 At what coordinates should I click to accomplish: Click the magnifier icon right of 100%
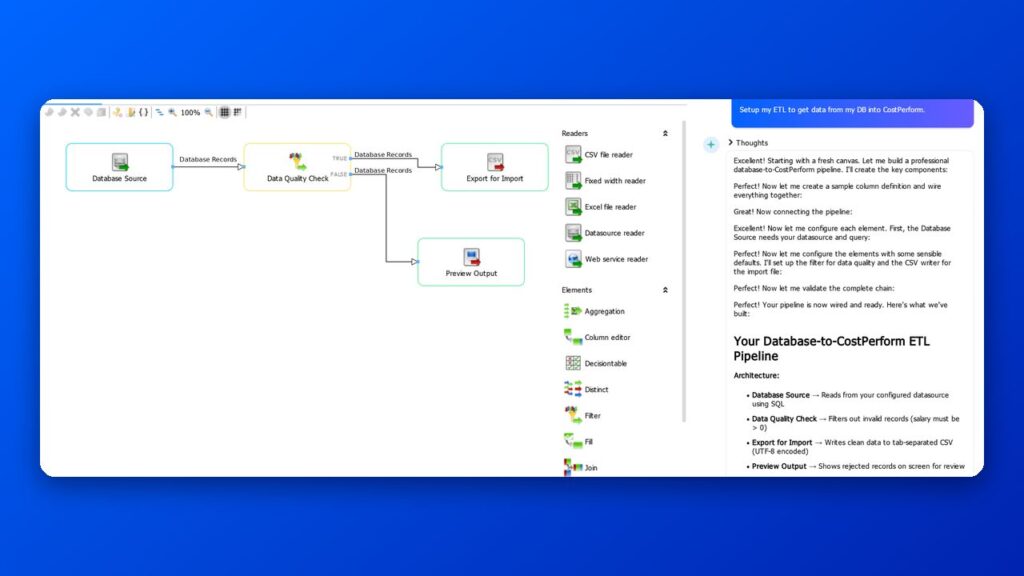208,112
